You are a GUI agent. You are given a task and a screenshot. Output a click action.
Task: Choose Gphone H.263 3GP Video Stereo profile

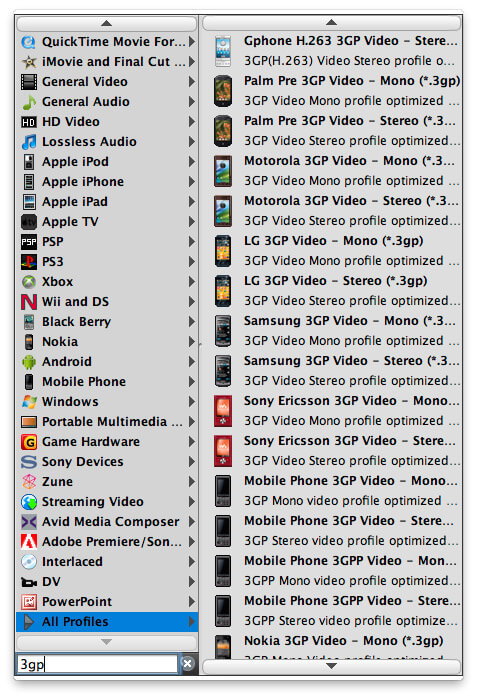pos(332,50)
